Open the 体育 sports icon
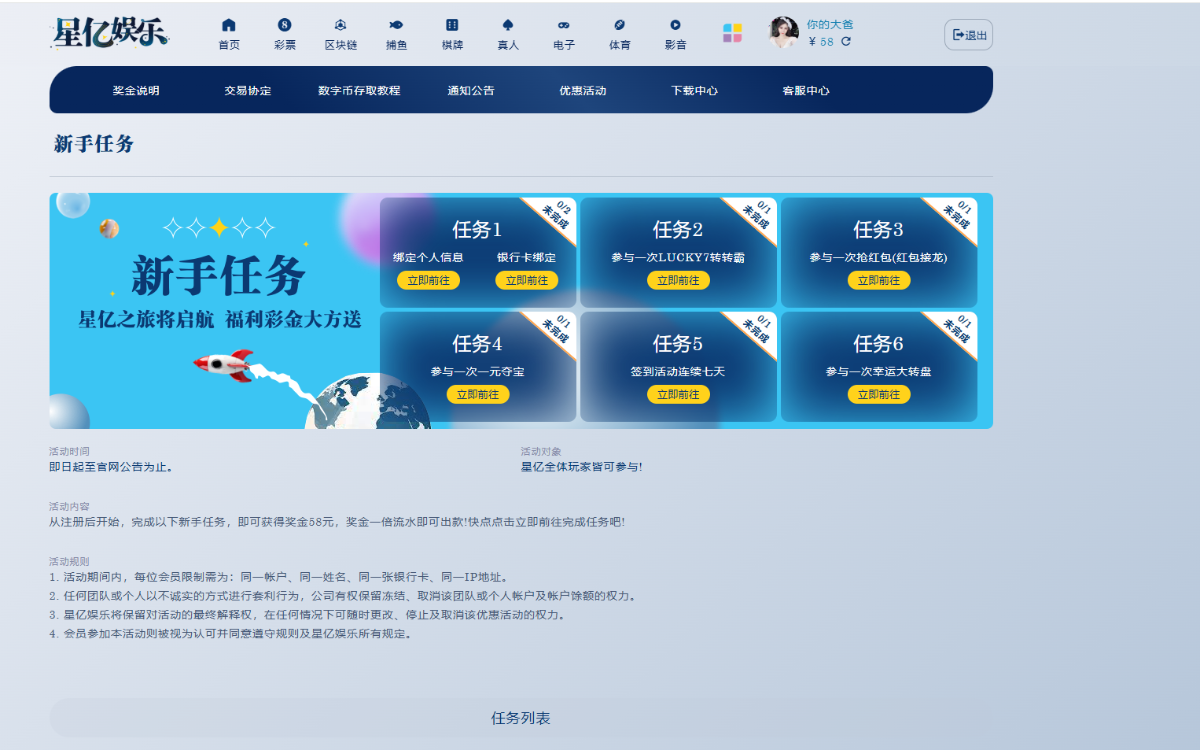The image size is (1200, 750). [x=620, y=26]
